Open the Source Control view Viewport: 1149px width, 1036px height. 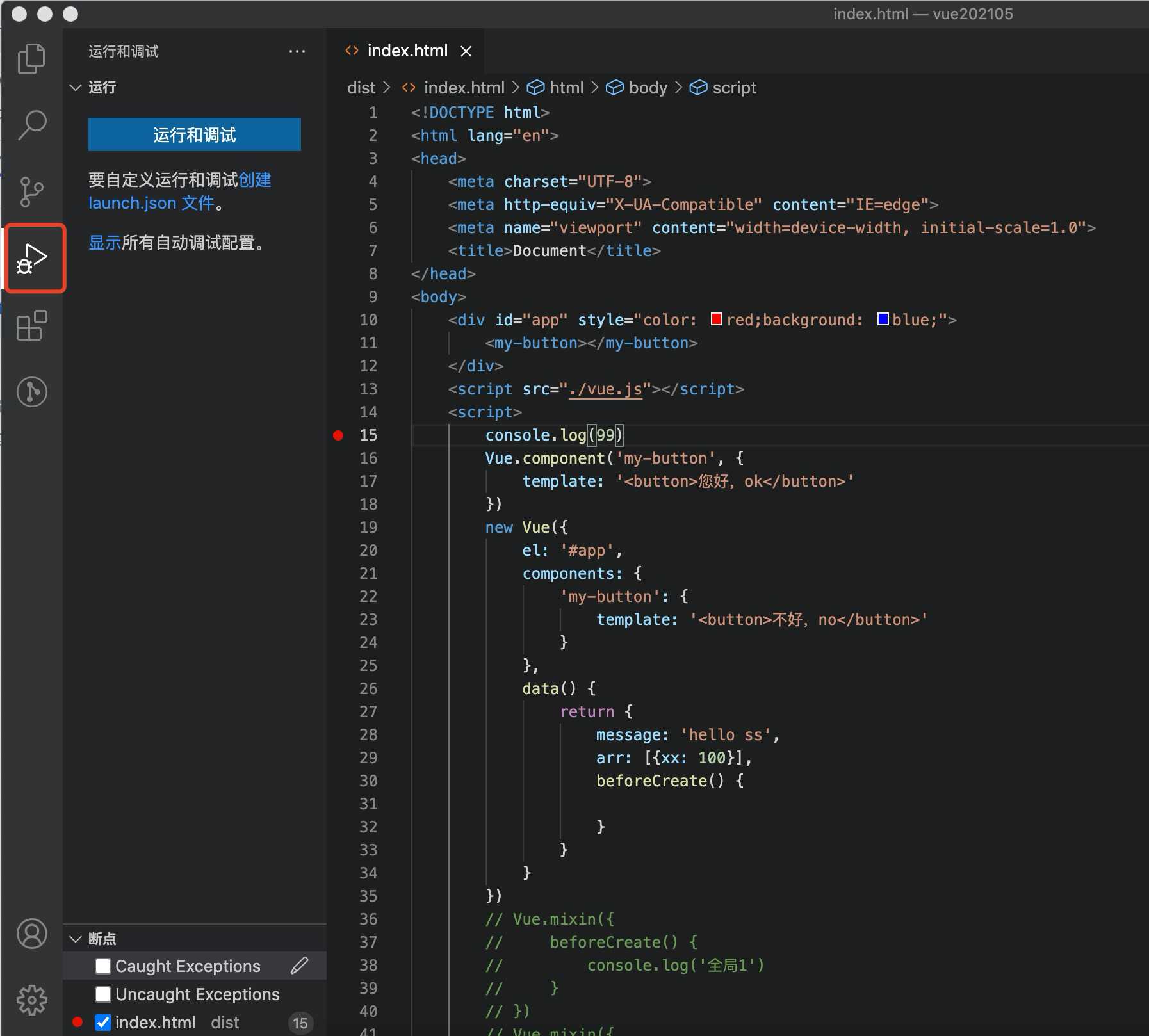point(31,191)
